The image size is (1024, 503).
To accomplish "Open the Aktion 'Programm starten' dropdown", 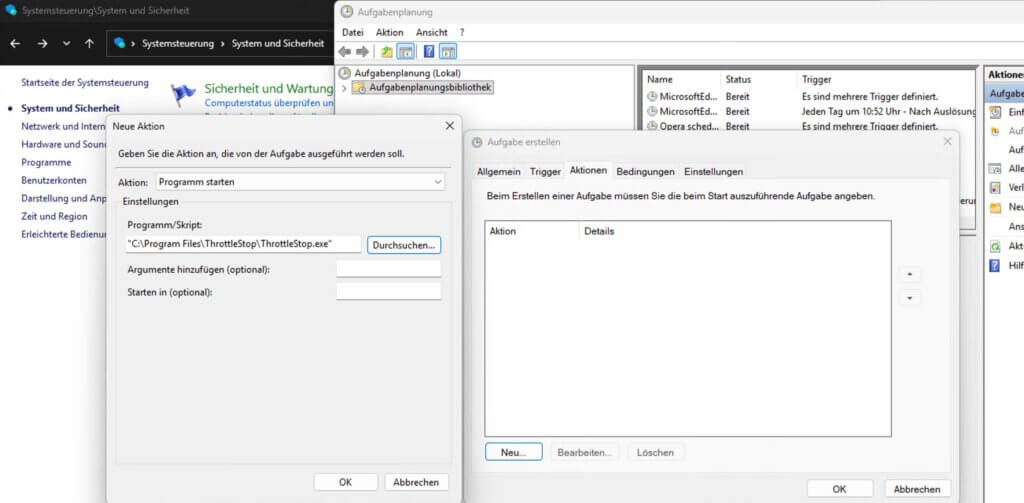I will coord(301,182).
